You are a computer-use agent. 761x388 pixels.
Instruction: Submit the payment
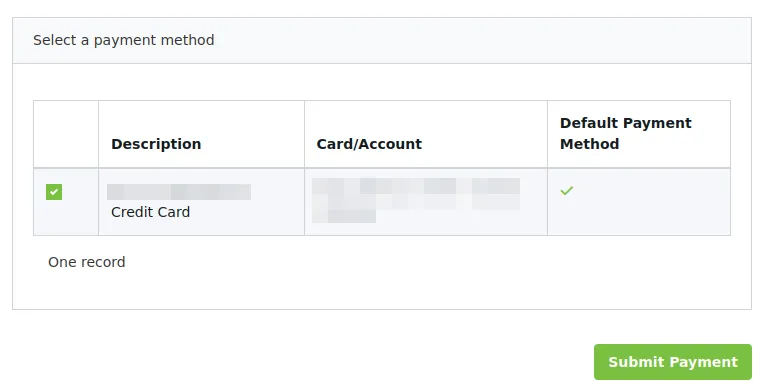click(673, 362)
